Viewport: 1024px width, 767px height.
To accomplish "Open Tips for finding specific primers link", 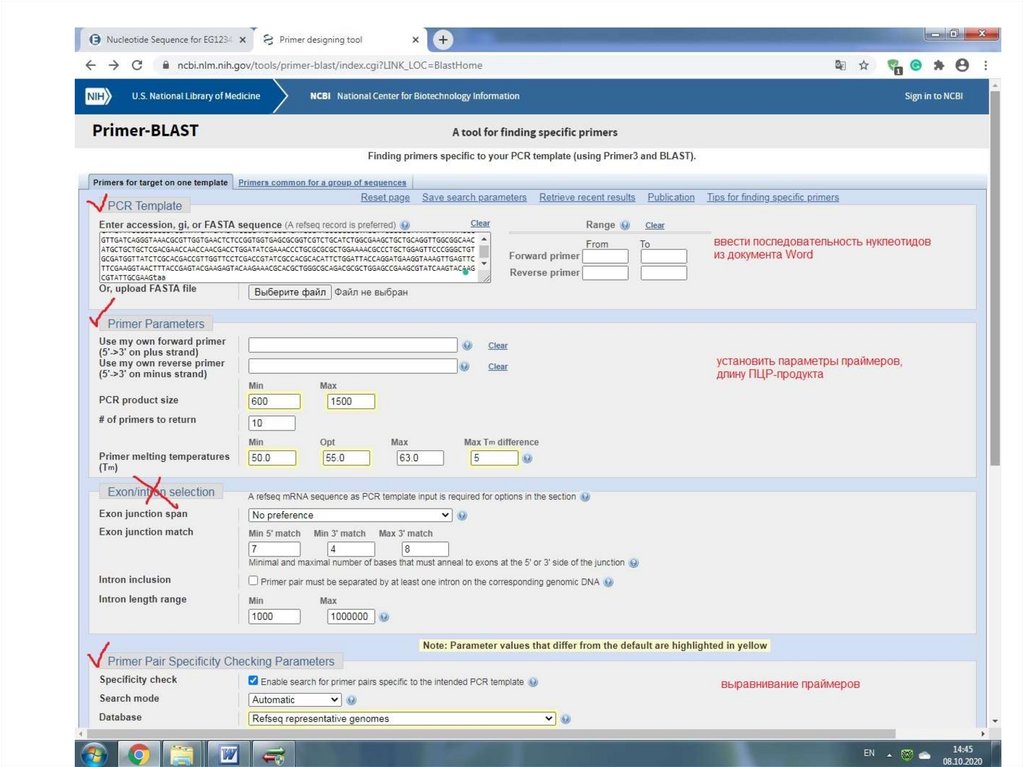I will (773, 197).
